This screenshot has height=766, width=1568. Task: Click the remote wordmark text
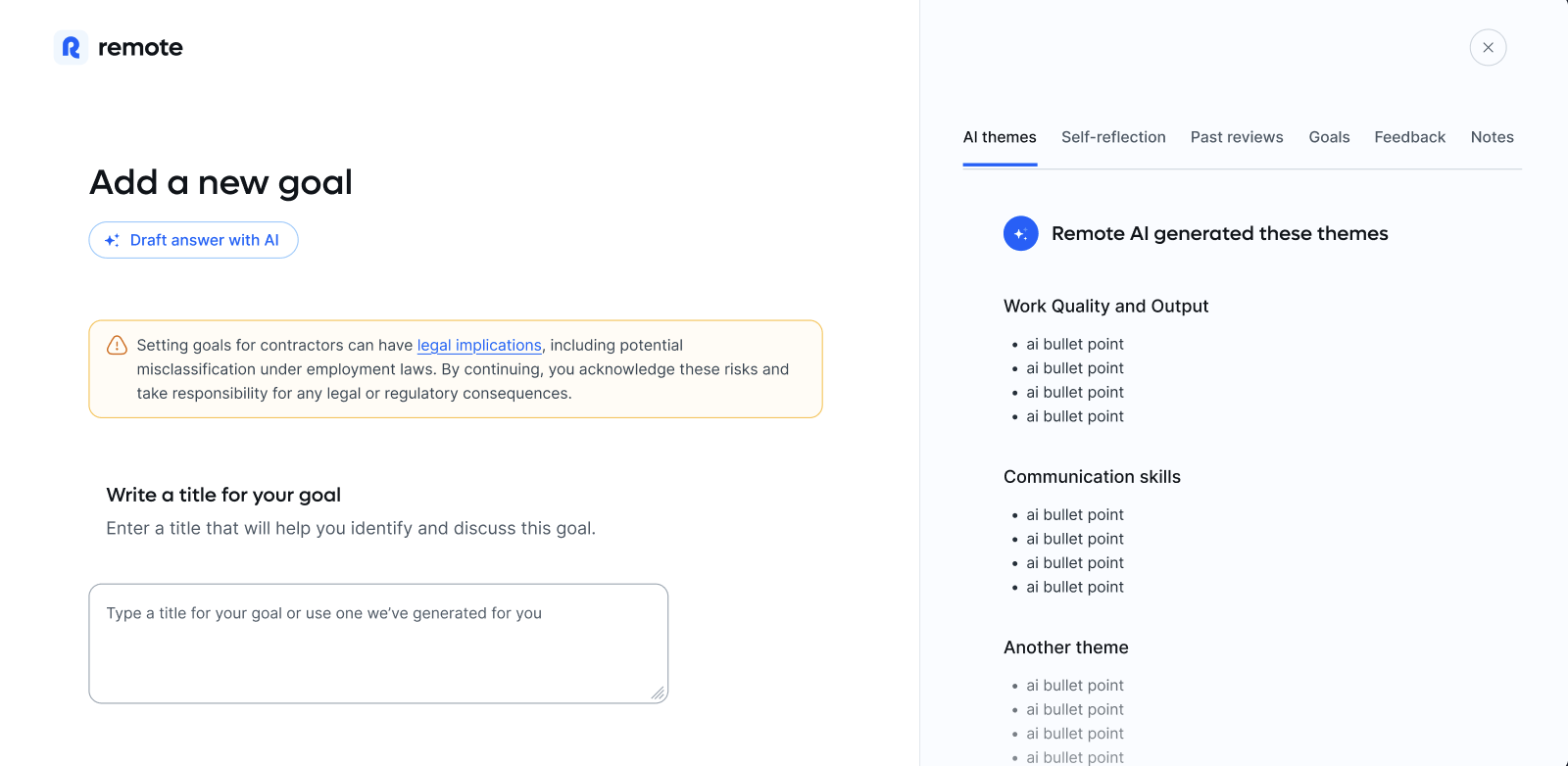tap(140, 47)
